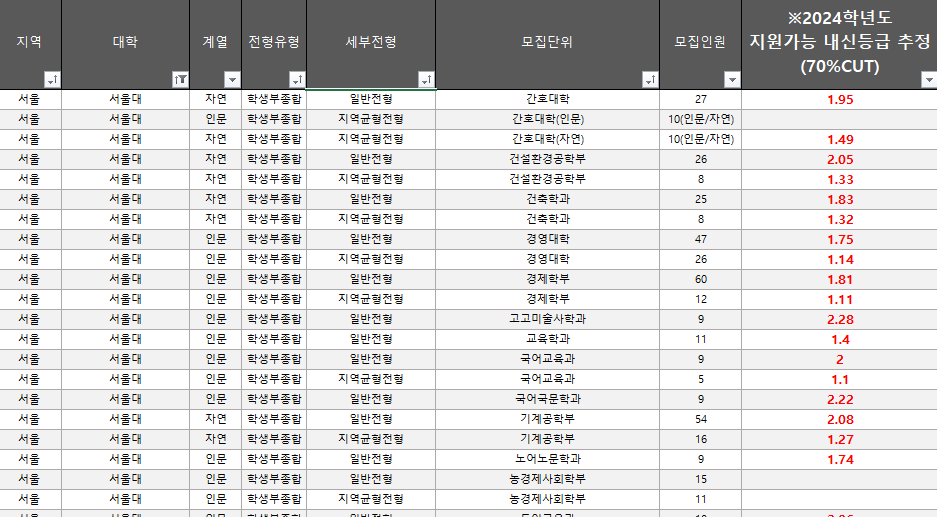This screenshot has height=517, width=937.
Task: Select recruitment count 16 cell
Action: pos(700,439)
